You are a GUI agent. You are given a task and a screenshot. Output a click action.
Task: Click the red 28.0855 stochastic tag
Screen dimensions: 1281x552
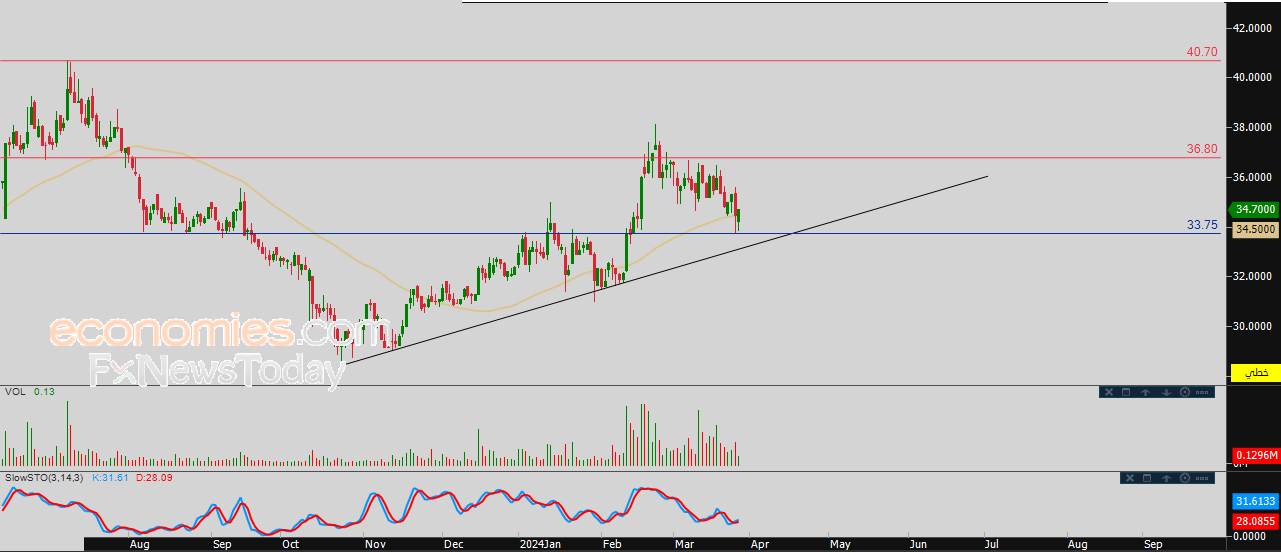pos(1255,521)
